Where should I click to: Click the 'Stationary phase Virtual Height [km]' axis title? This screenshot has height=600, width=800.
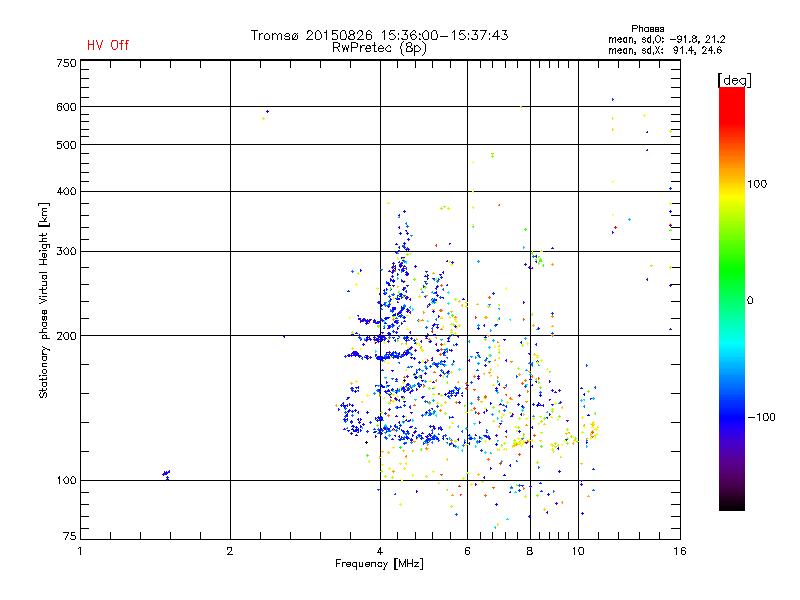coord(44,300)
